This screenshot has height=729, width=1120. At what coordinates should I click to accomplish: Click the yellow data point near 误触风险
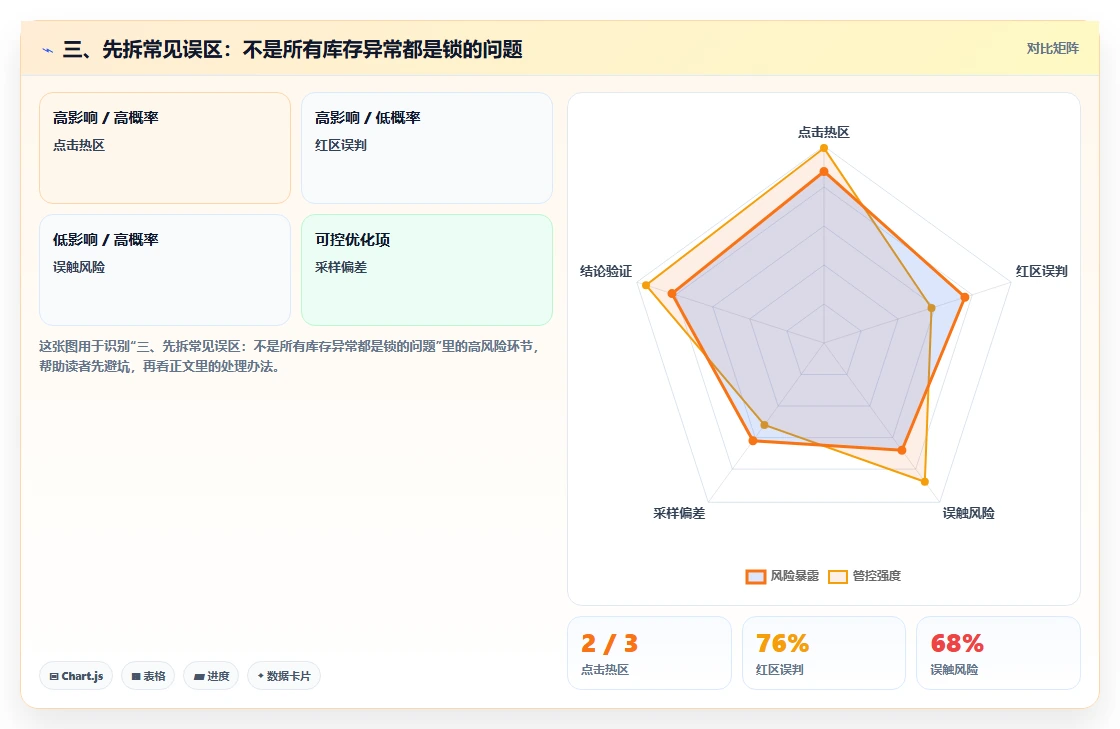pos(925,482)
